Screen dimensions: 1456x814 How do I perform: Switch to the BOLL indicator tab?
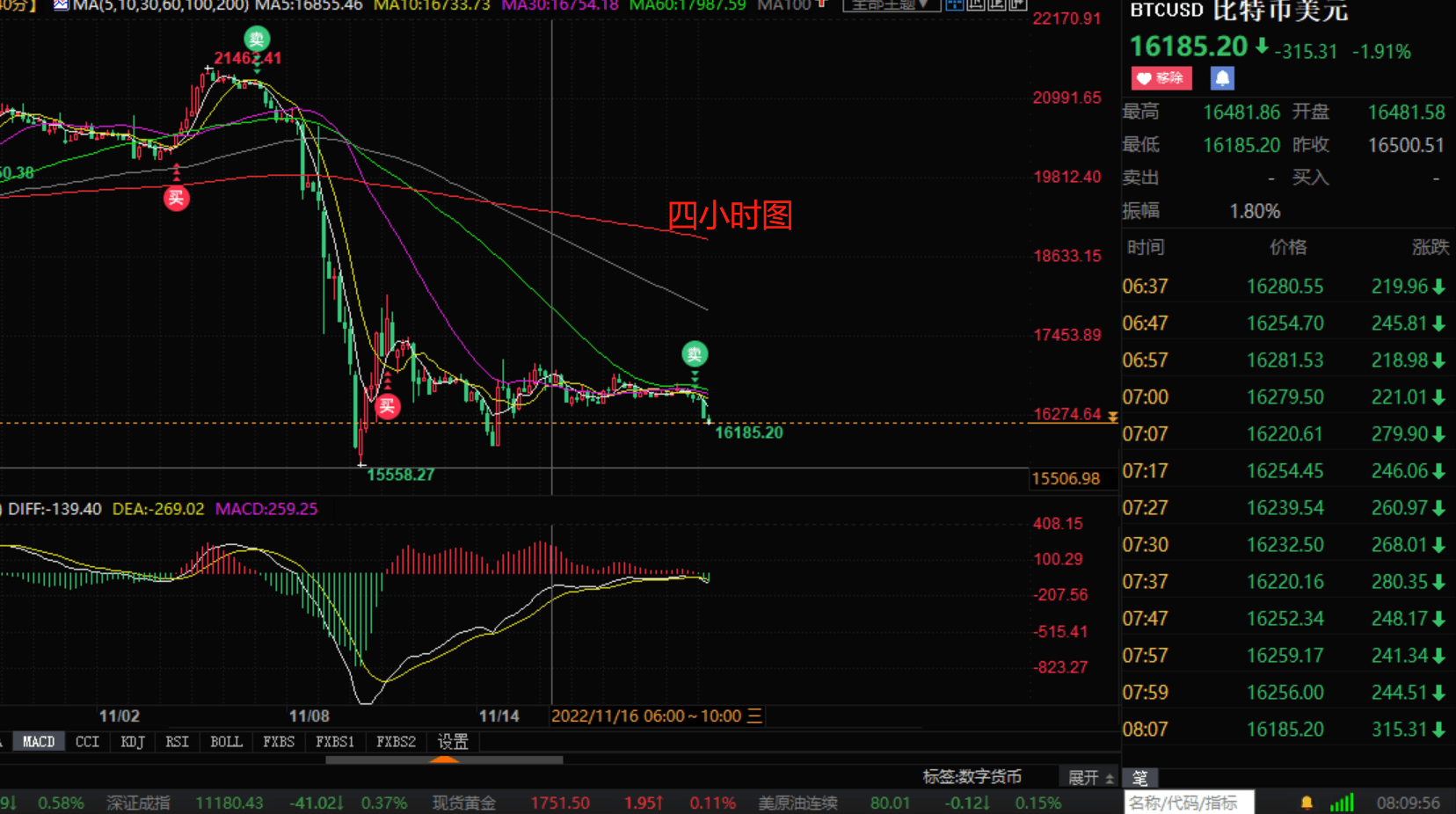pyautogui.click(x=226, y=742)
